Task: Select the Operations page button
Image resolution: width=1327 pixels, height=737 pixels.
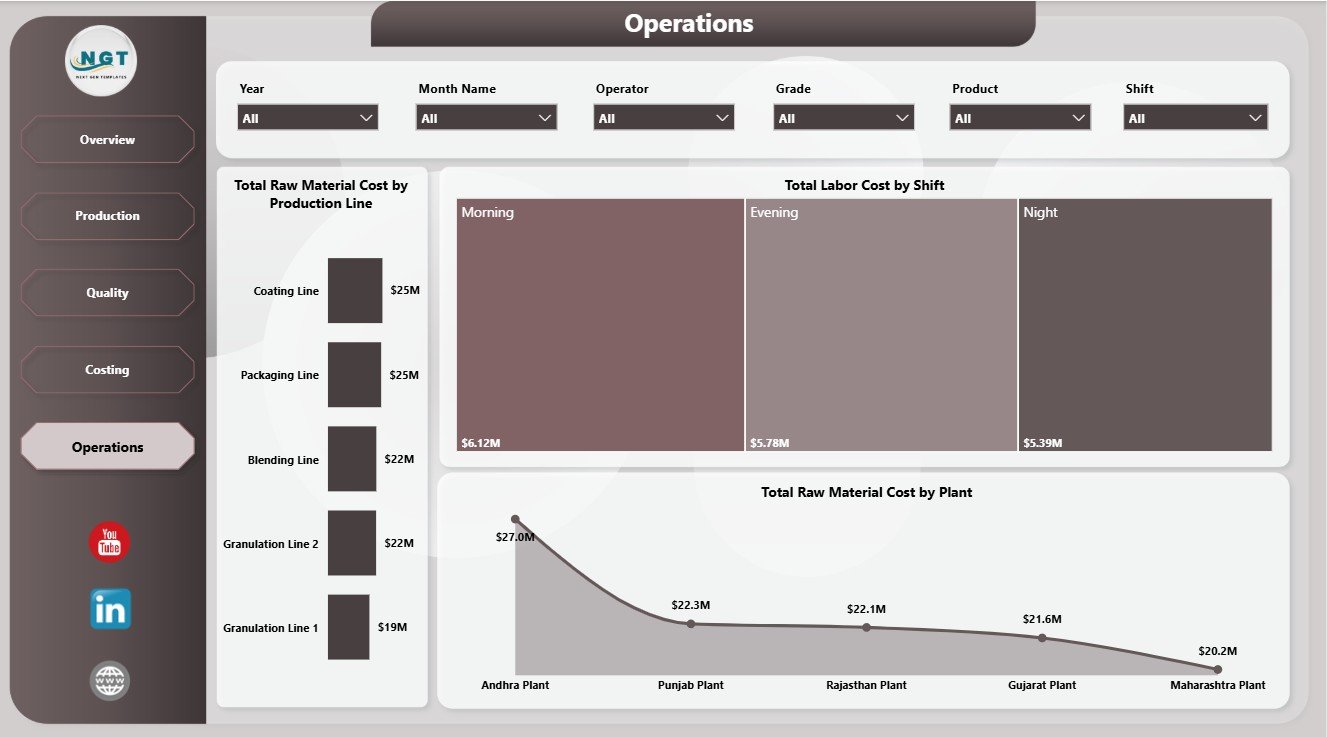Action: pyautogui.click(x=107, y=447)
